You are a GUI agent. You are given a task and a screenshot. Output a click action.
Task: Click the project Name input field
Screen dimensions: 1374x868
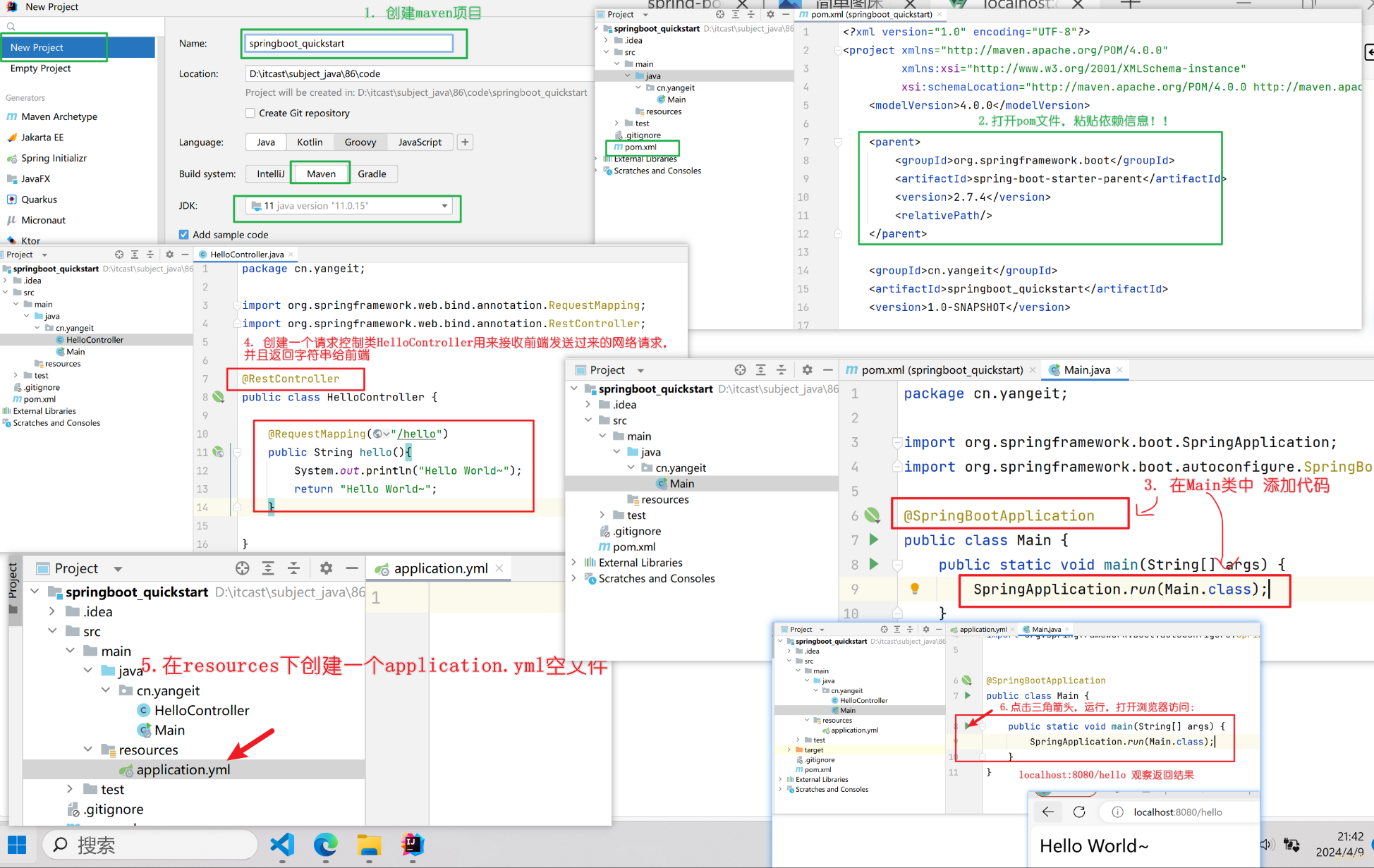pos(349,43)
